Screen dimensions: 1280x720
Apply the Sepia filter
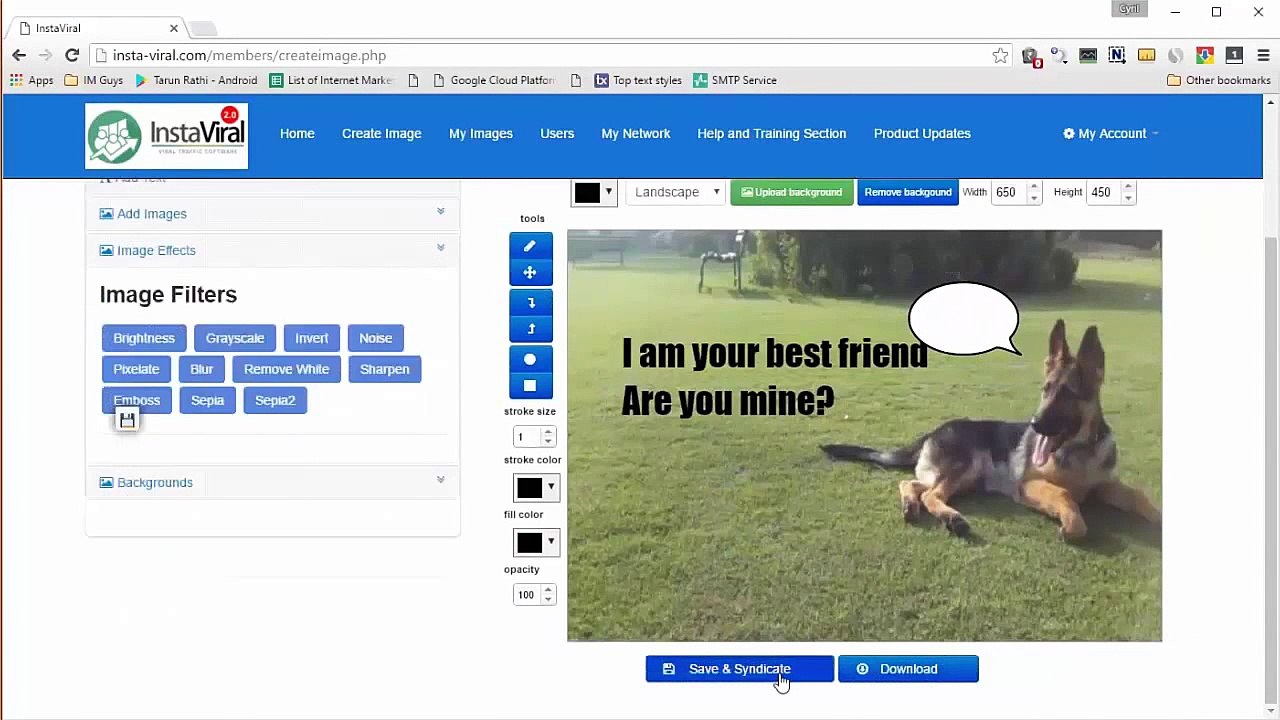point(207,400)
